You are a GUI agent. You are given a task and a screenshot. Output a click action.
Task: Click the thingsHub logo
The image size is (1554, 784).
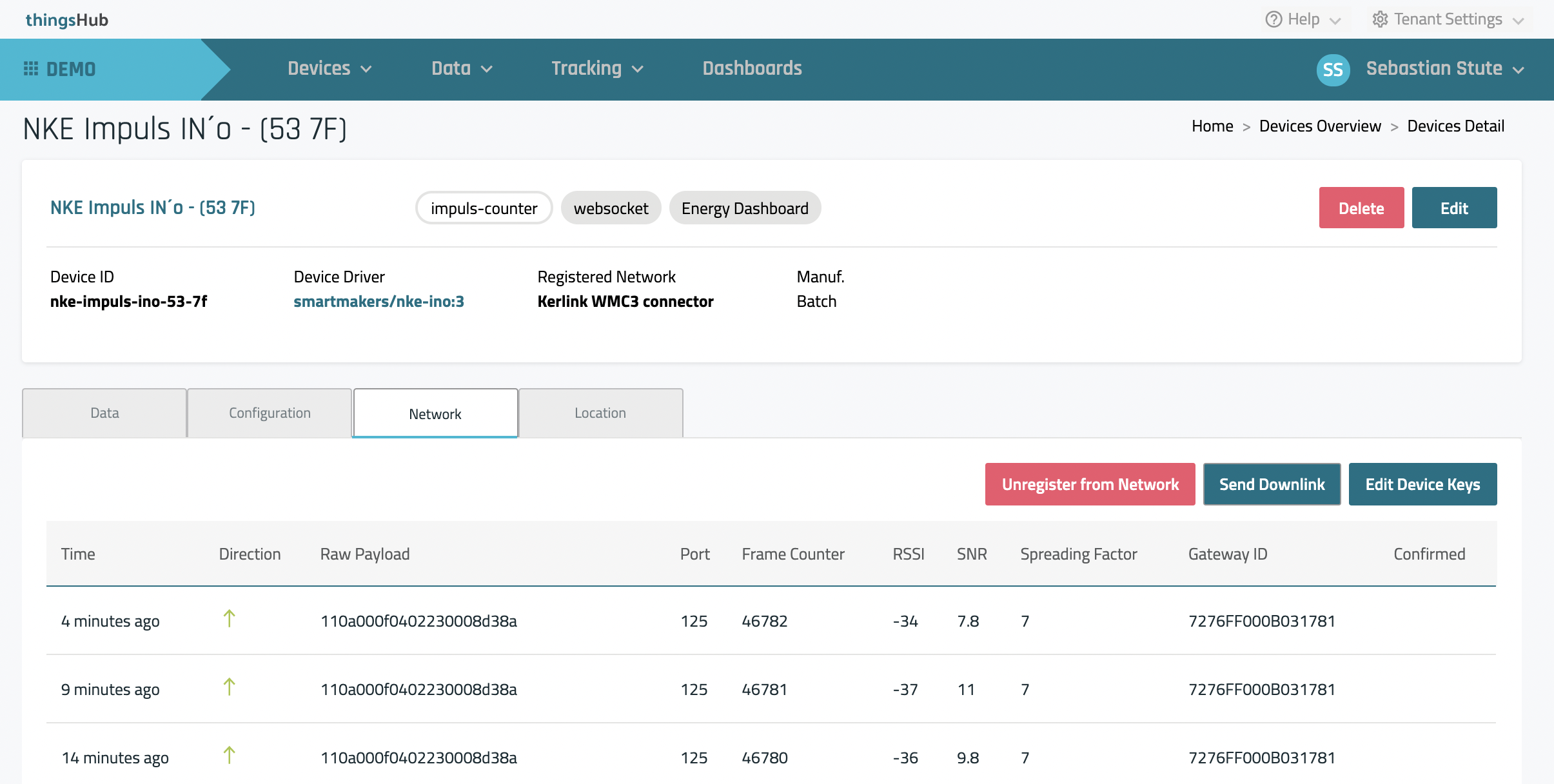point(67,19)
